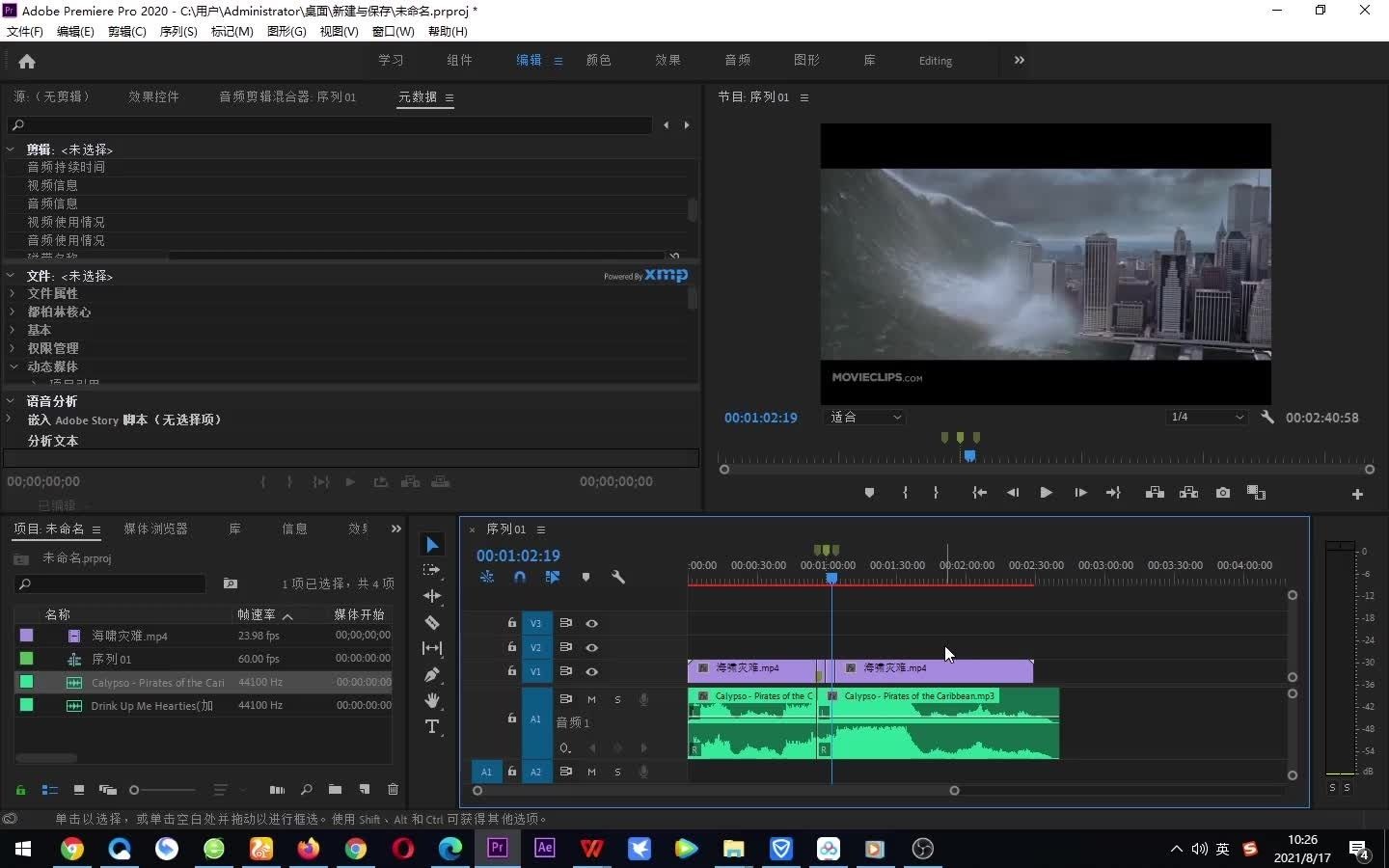
Task: Open 文件(F) menu
Action: pyautogui.click(x=24, y=31)
